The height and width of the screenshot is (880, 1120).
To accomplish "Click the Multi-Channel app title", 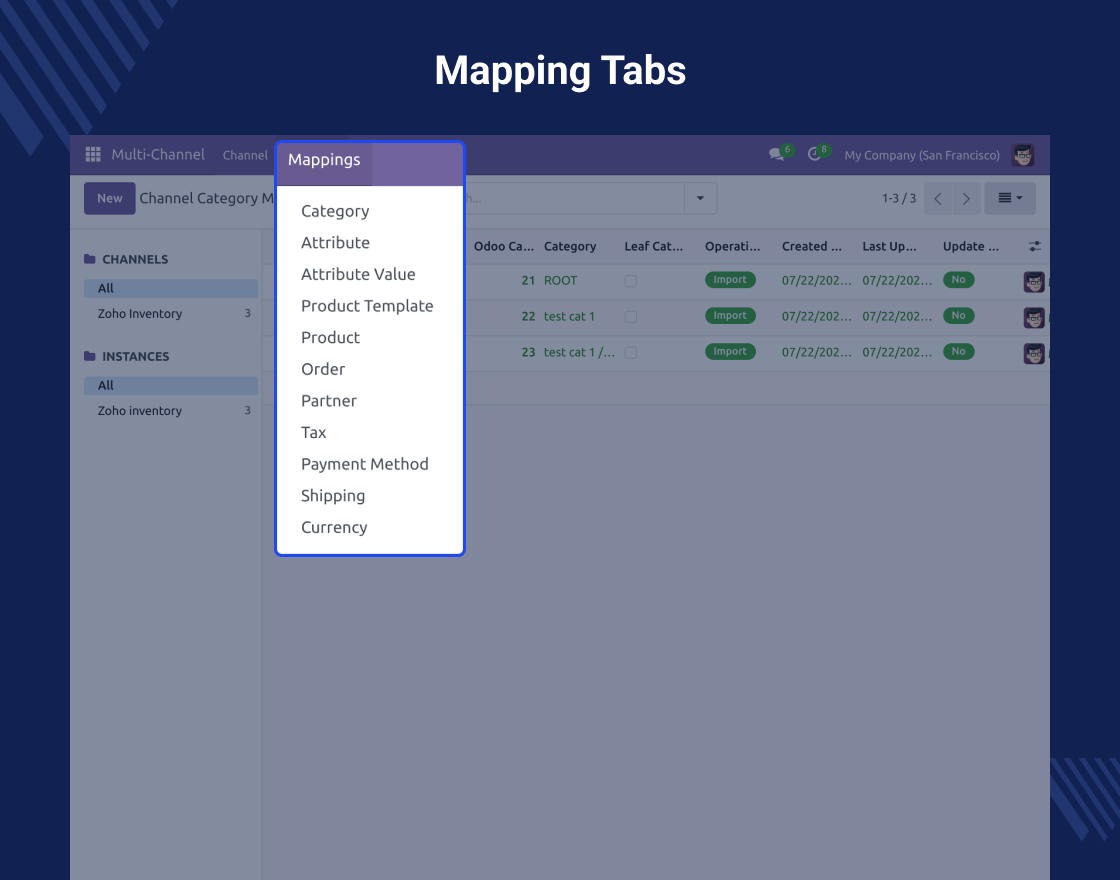I will 158,154.
